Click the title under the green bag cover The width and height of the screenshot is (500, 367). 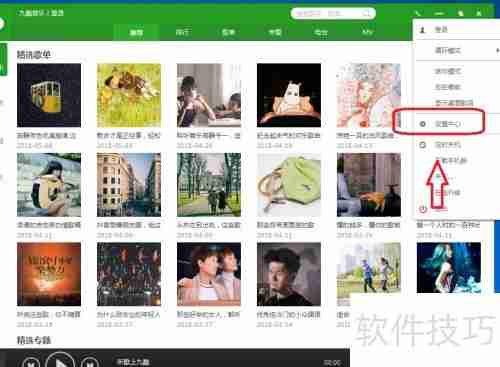coord(285,225)
